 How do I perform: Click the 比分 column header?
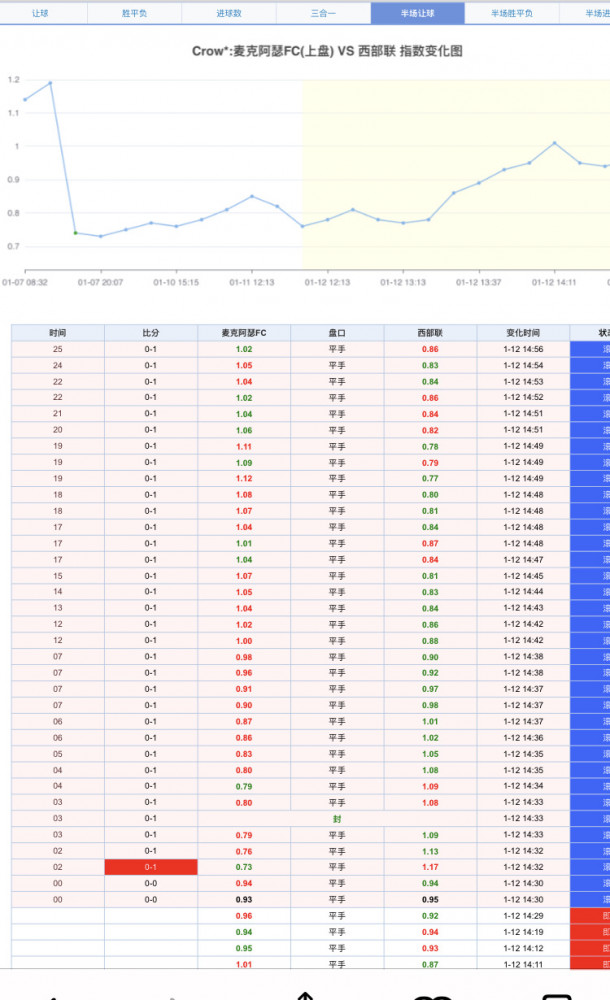click(151, 333)
